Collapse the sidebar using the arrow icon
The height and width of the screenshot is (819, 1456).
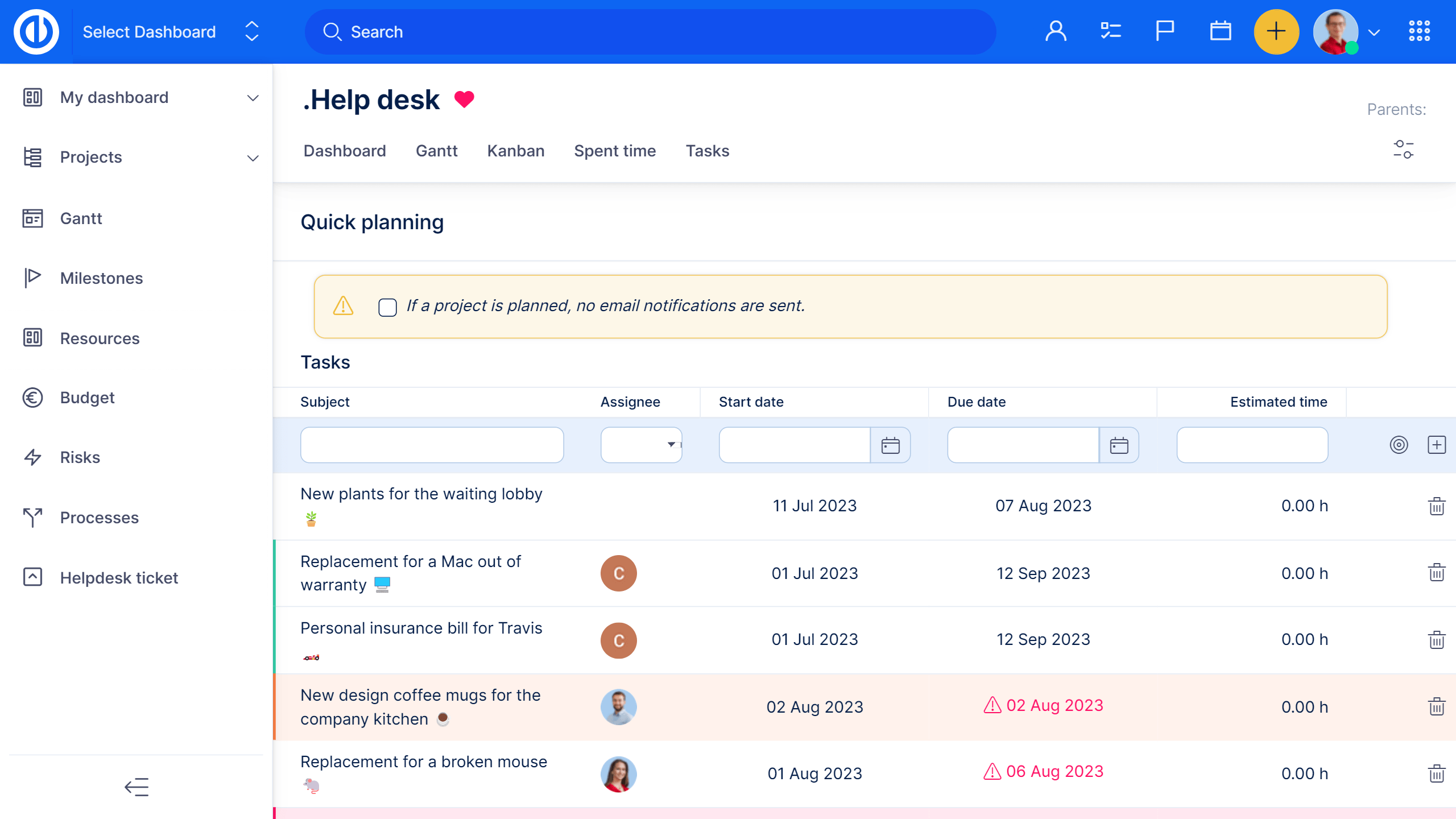tap(136, 787)
